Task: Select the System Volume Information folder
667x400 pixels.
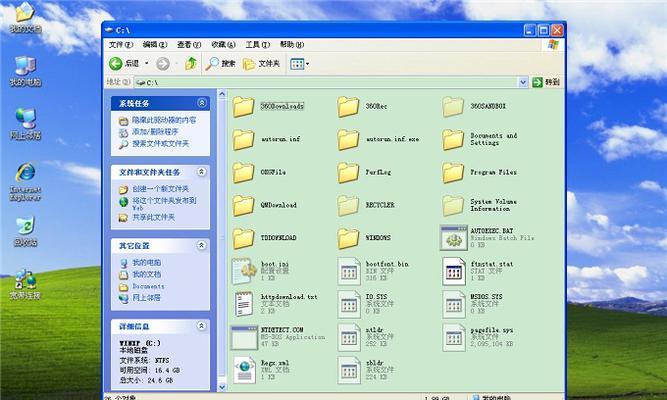Action: click(453, 205)
